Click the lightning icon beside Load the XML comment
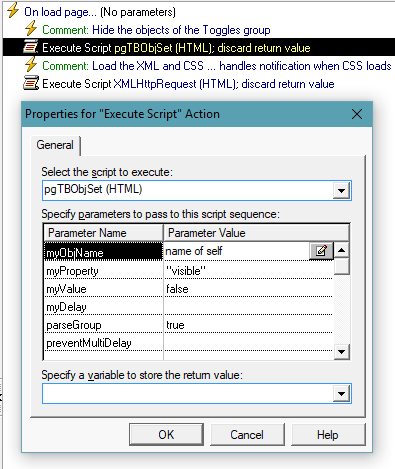This screenshot has width=395, height=469. tap(31, 65)
